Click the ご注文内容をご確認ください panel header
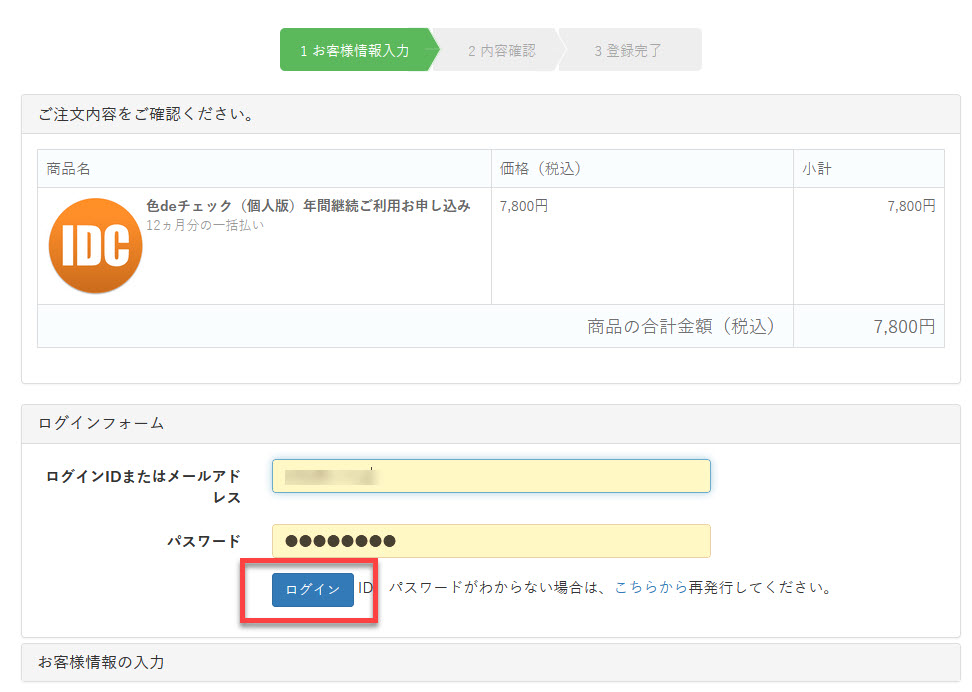The image size is (972, 692). (146, 114)
